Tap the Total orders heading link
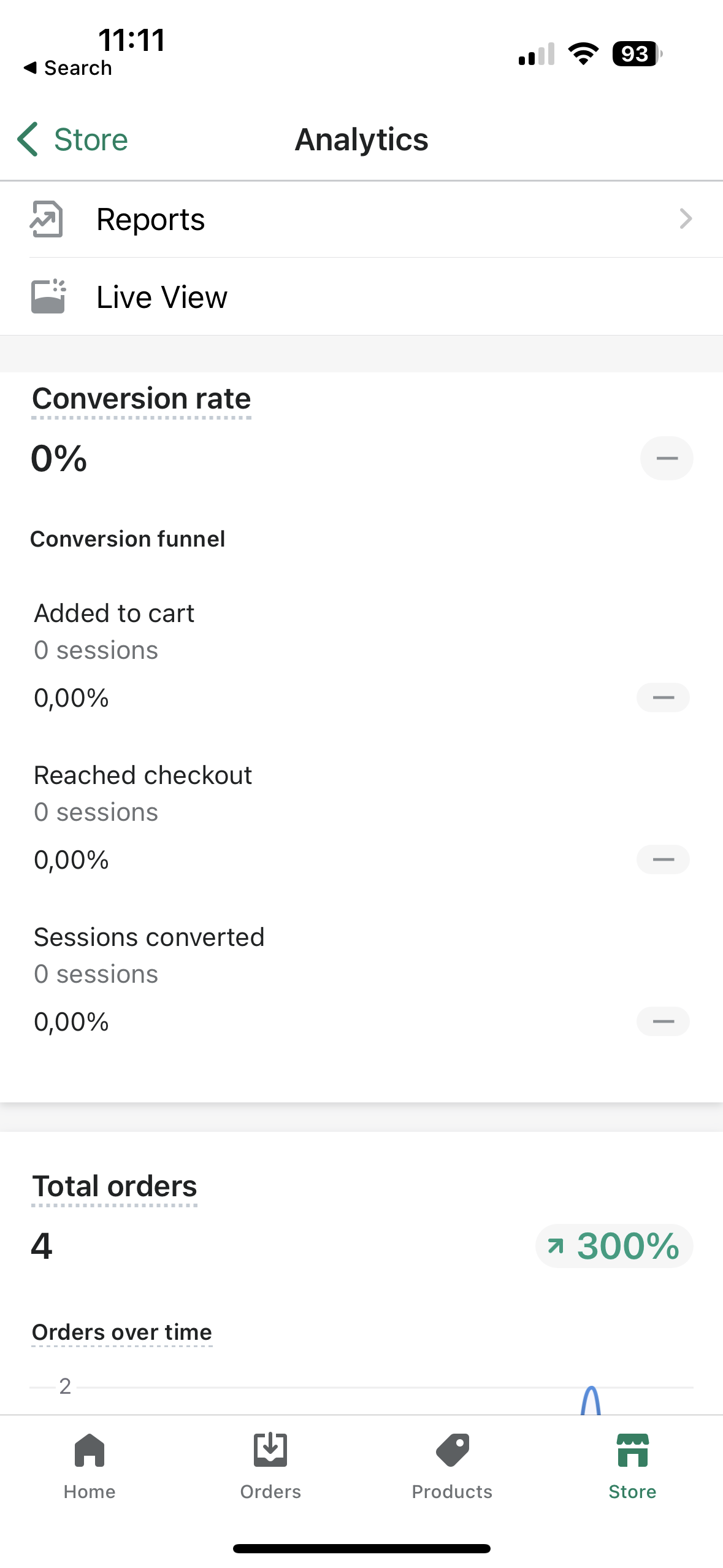Image resolution: width=723 pixels, height=1568 pixels. [x=115, y=1186]
